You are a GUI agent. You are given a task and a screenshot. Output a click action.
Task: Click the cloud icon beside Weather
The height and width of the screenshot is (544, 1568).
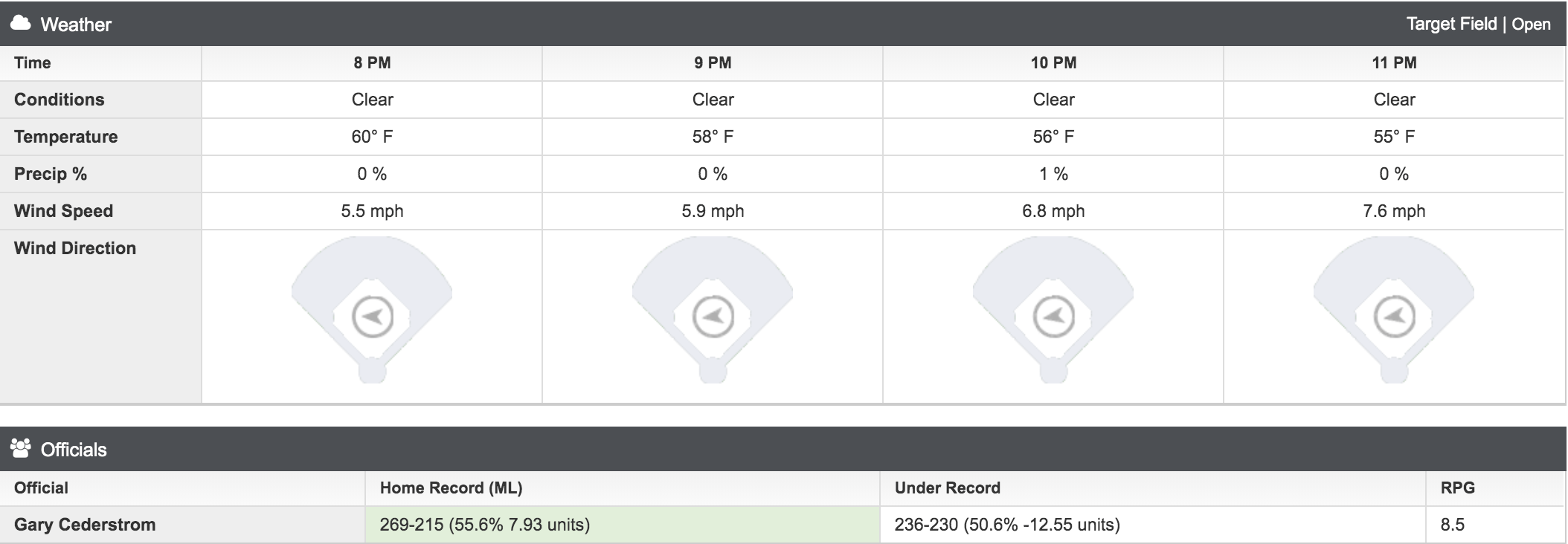click(21, 24)
